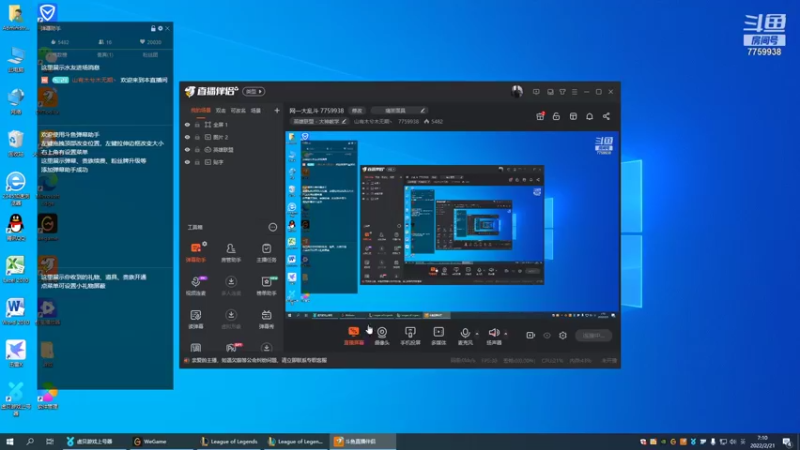Click the pencil in the announcement field
This screenshot has width=800, height=450.
pos(422,110)
